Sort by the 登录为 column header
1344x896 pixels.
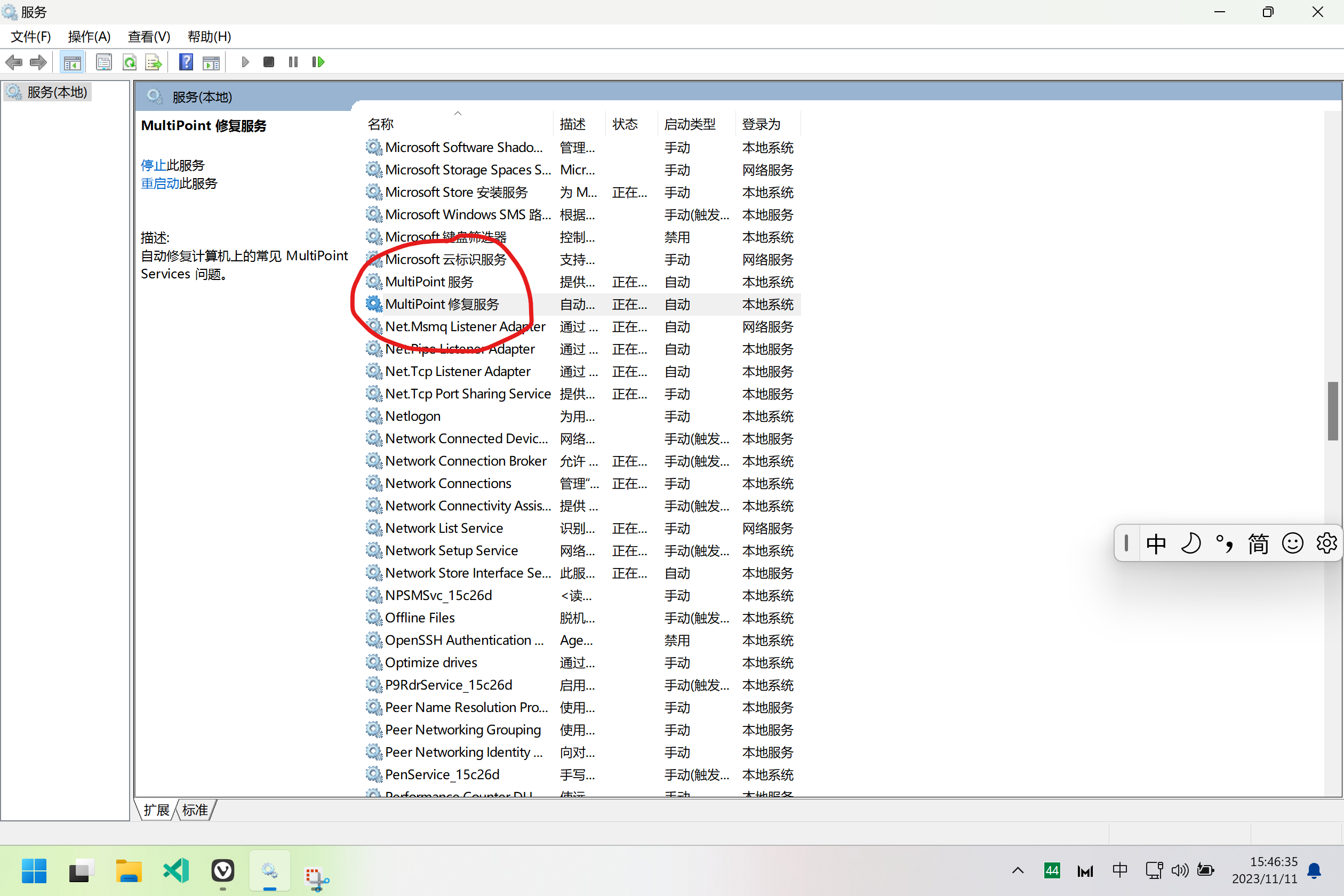[767, 124]
